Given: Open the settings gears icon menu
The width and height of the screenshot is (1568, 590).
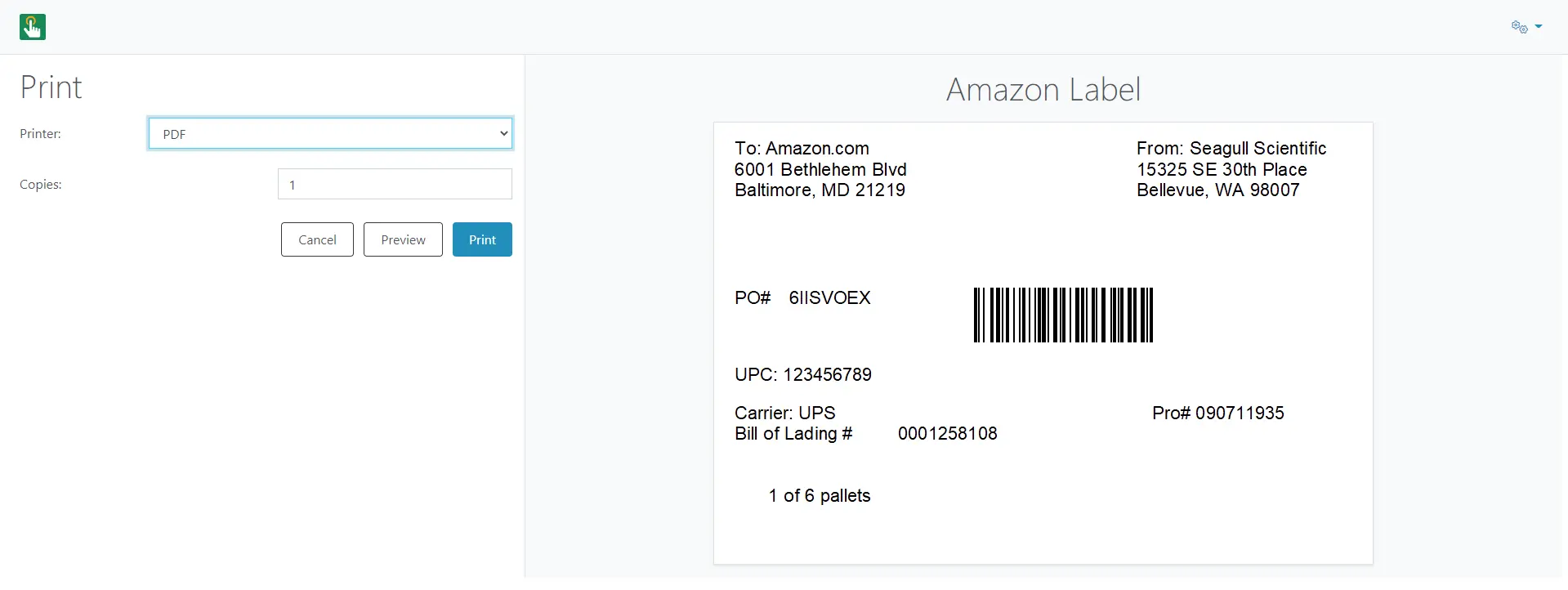Looking at the screenshot, I should pos(1519,27).
